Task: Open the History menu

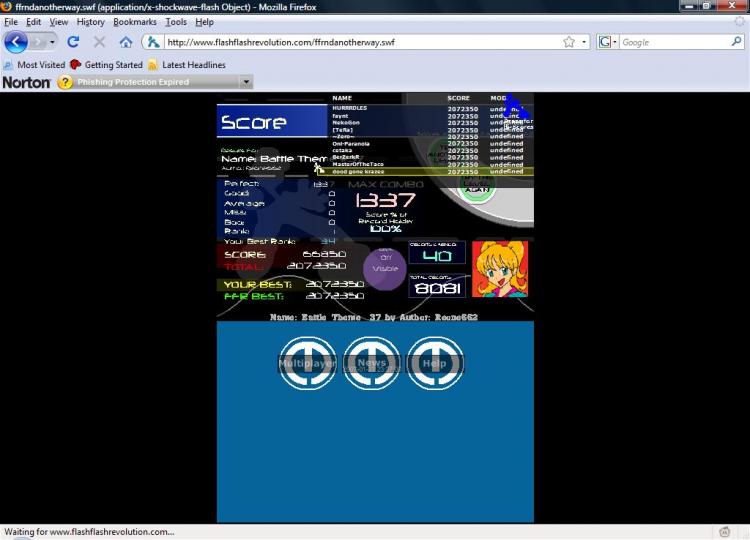Action: point(90,21)
